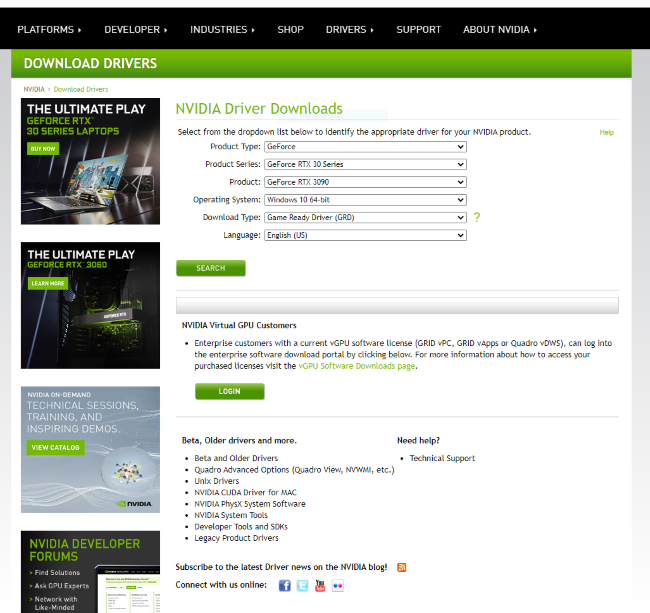
Task: Click the Twitter icon
Action: coord(302,586)
